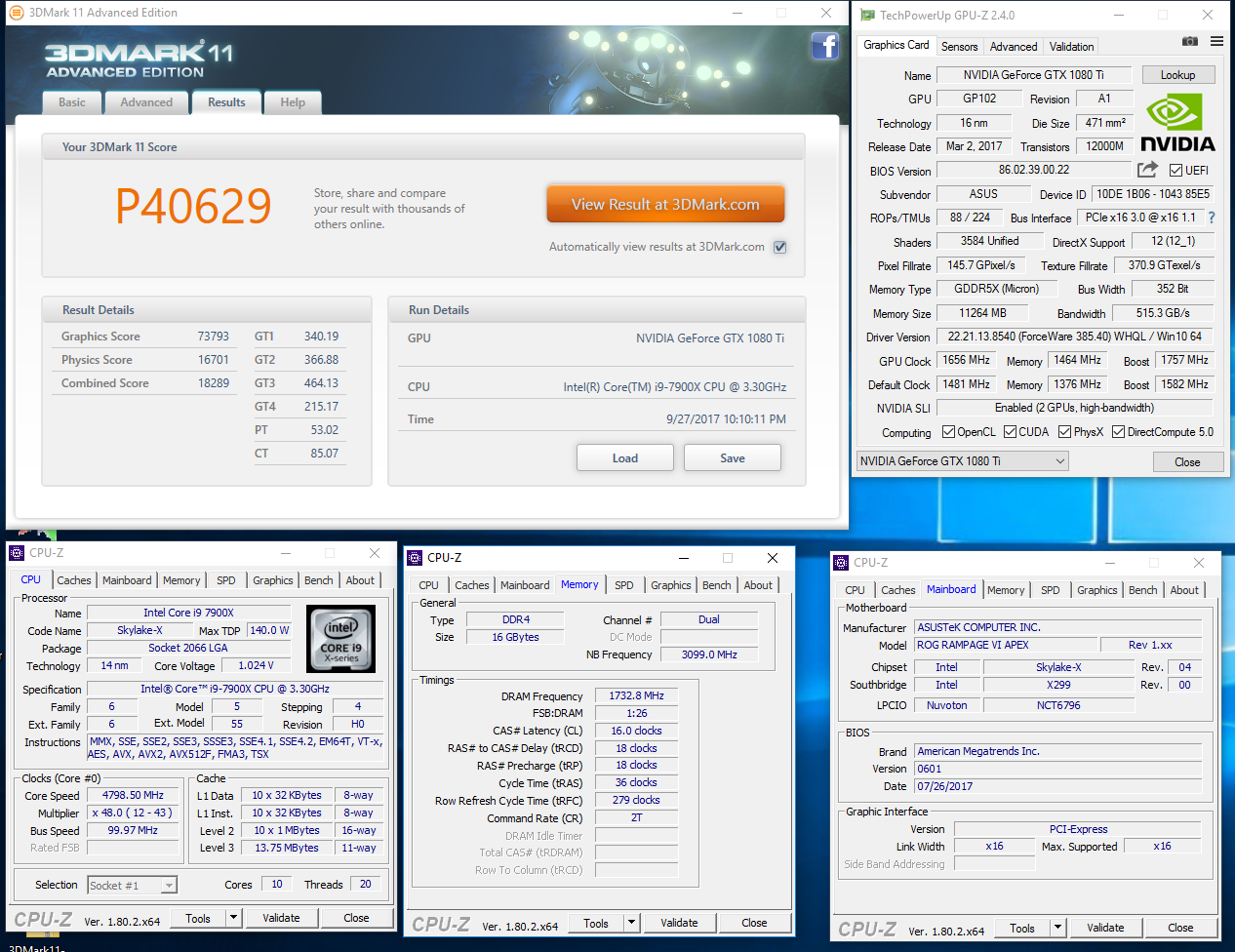Open Bench tab in the CPU-Z CPU window

(x=319, y=580)
